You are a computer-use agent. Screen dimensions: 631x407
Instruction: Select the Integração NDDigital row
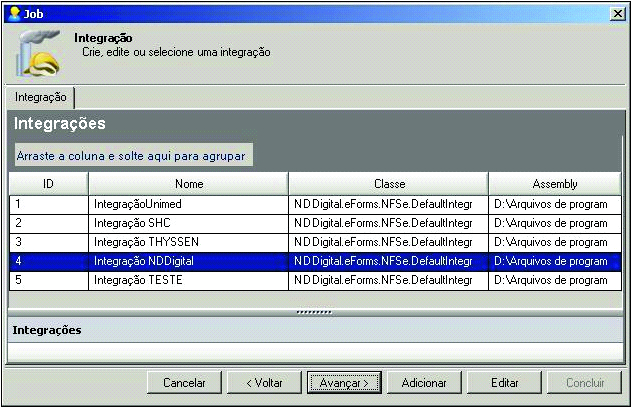coord(188,261)
